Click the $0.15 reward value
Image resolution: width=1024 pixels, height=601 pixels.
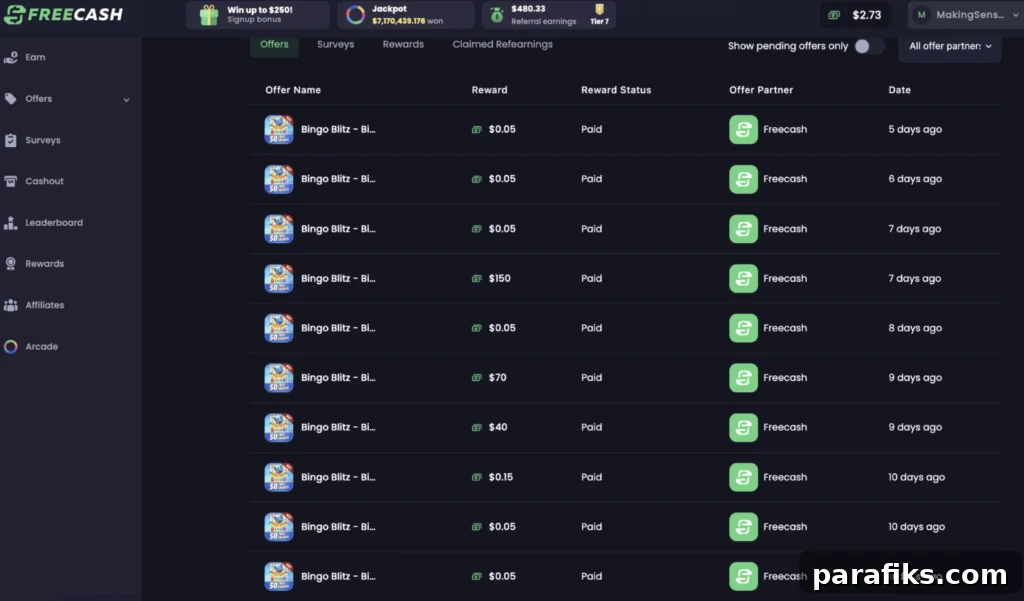point(501,477)
